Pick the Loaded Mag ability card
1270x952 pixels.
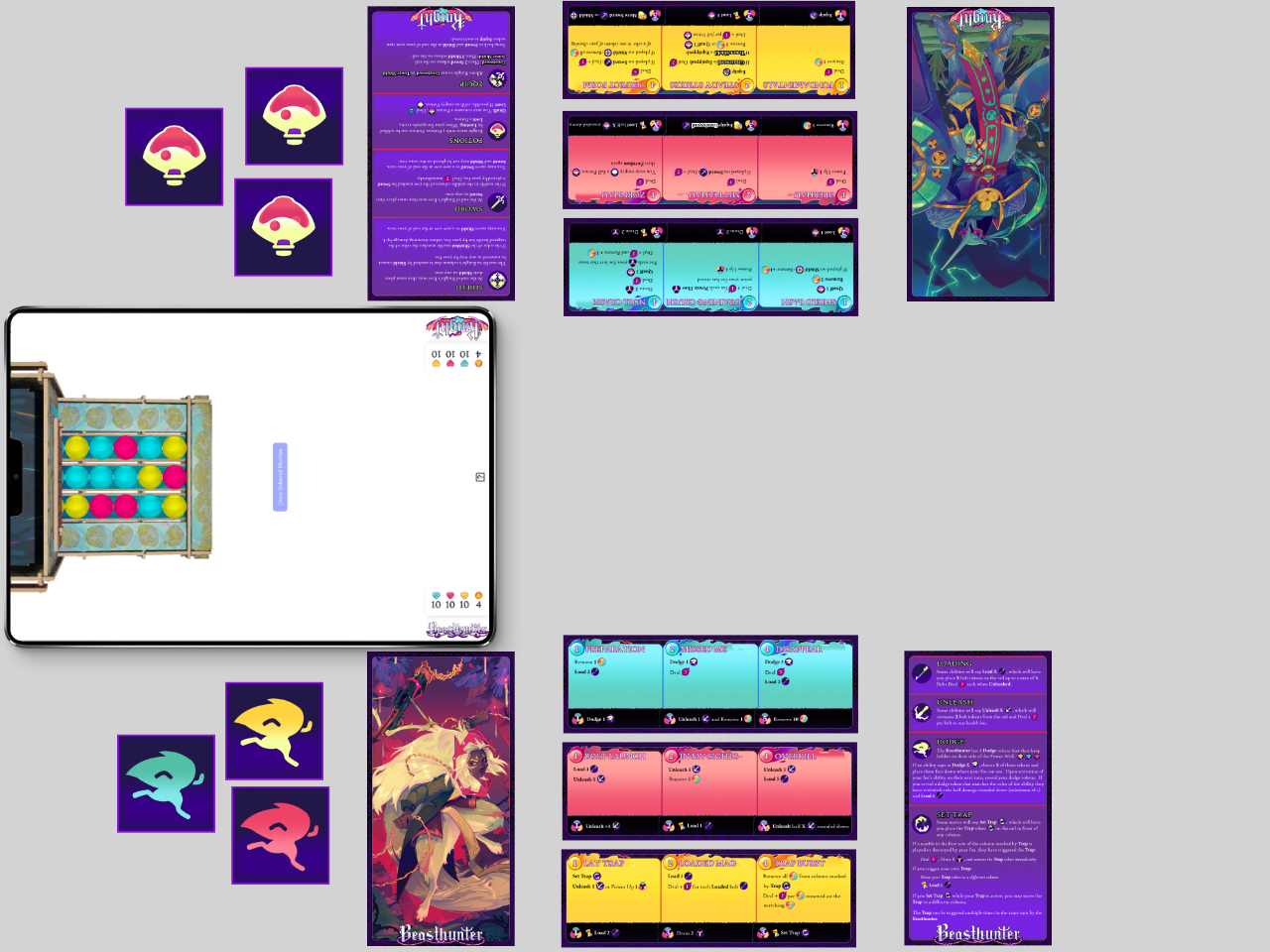(x=708, y=898)
